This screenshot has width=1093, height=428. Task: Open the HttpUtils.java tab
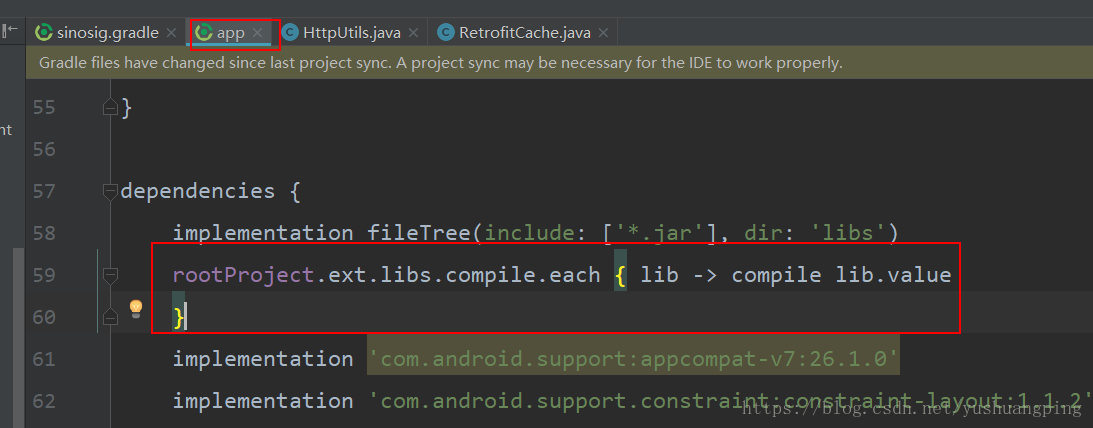pyautogui.click(x=351, y=33)
